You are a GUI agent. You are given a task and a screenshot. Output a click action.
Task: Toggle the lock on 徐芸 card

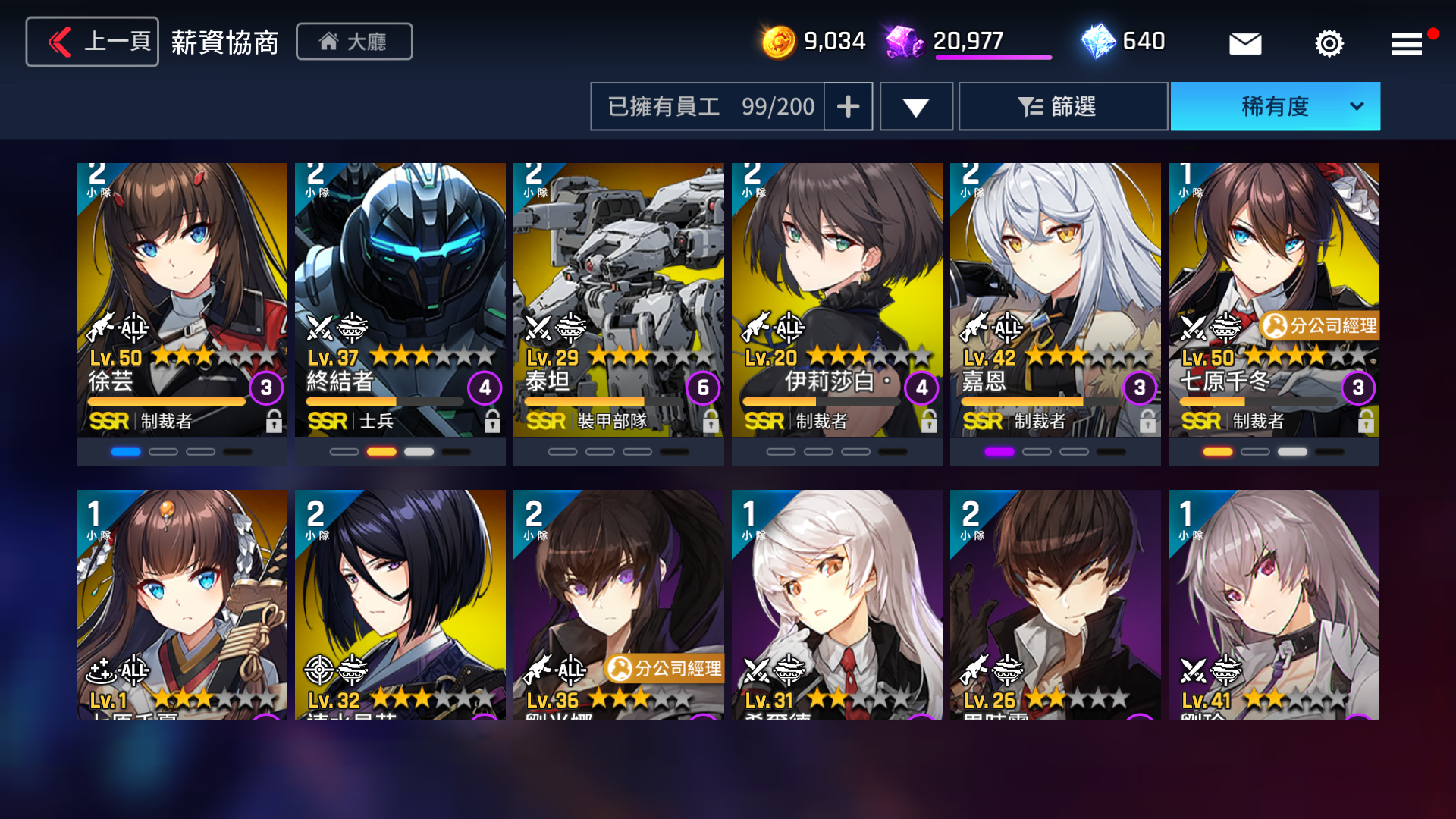point(274,421)
